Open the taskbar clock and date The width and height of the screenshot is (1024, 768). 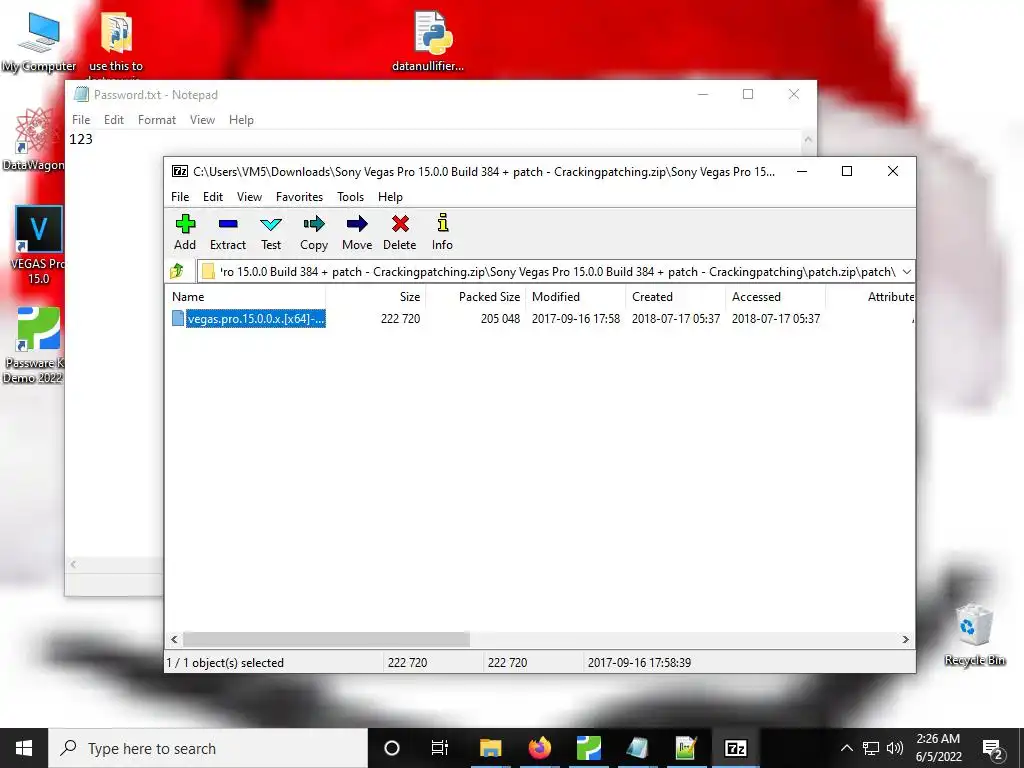(938, 748)
